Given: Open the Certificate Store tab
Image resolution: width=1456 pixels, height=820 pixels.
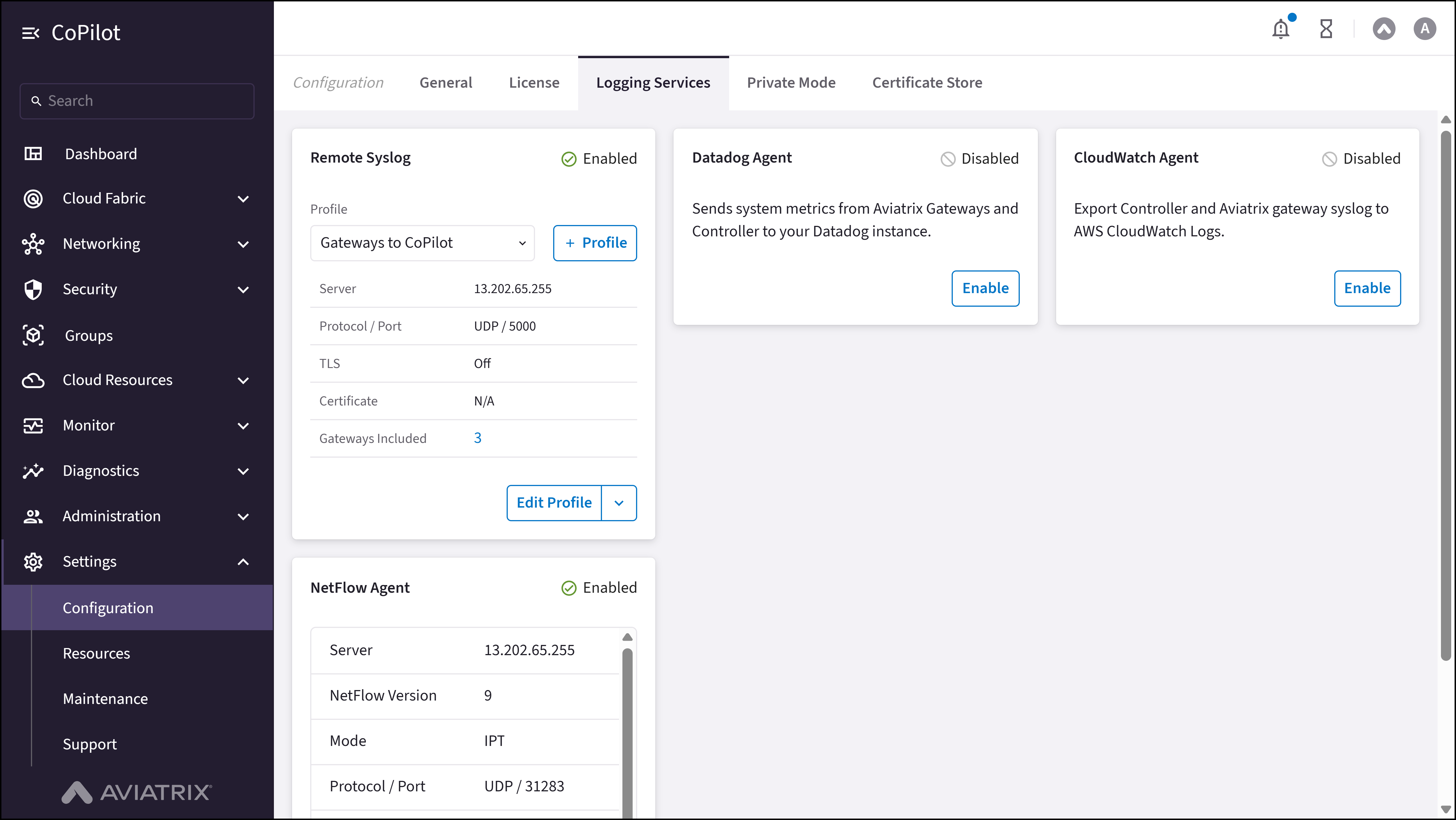Looking at the screenshot, I should coord(927,83).
